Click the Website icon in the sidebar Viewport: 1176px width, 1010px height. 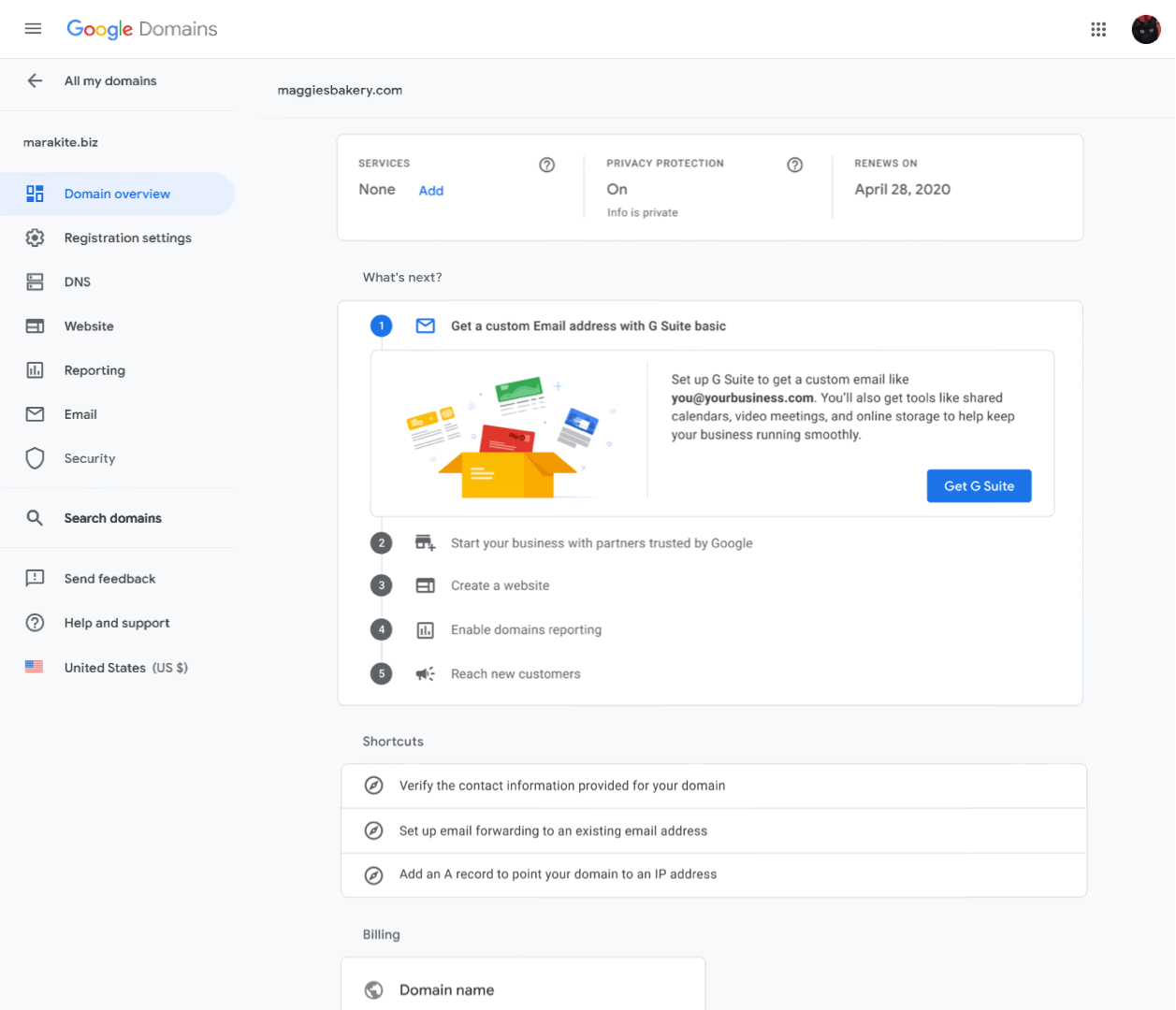(35, 326)
